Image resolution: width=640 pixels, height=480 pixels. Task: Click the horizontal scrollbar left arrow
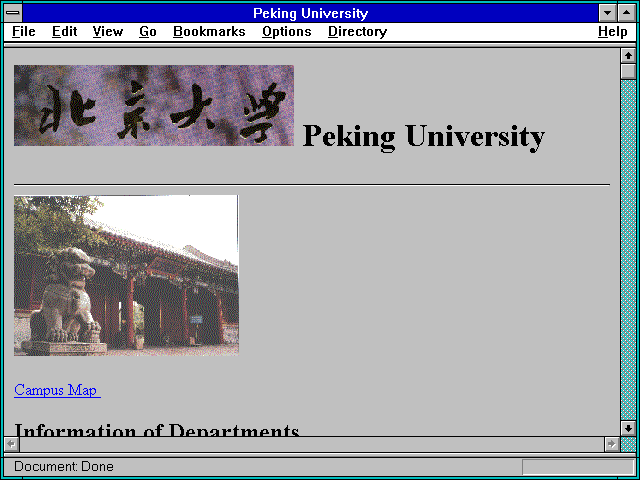pyautogui.click(x=12, y=444)
